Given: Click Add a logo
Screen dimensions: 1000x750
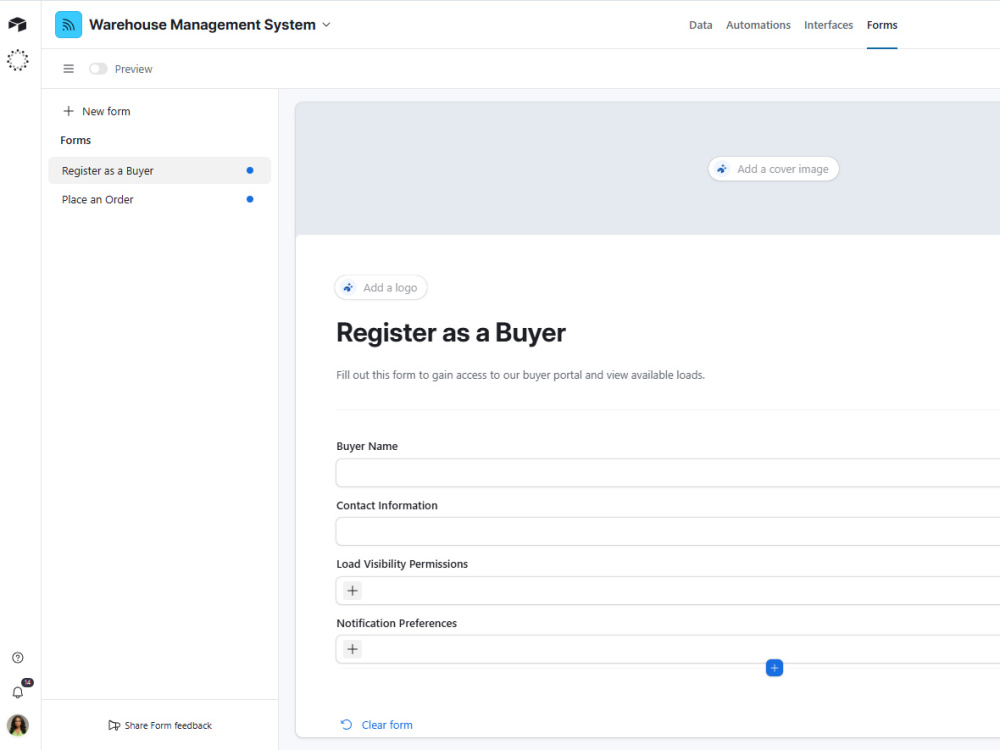Looking at the screenshot, I should click(381, 288).
